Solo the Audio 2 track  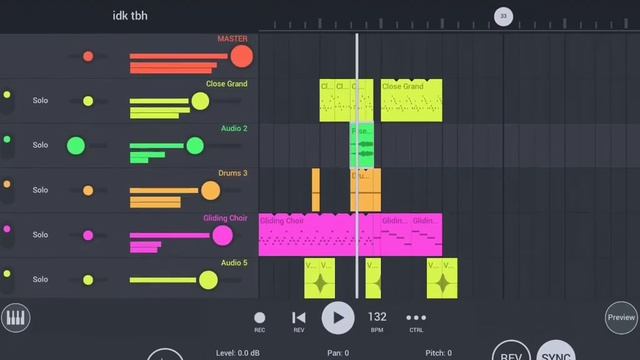point(40,145)
